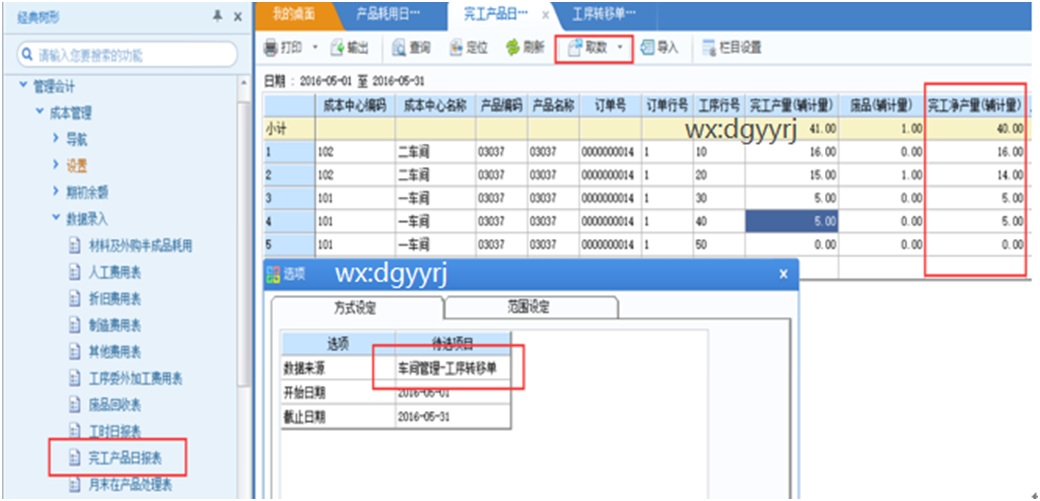Click the 订单号 column header
1040x501 pixels.
point(610,106)
